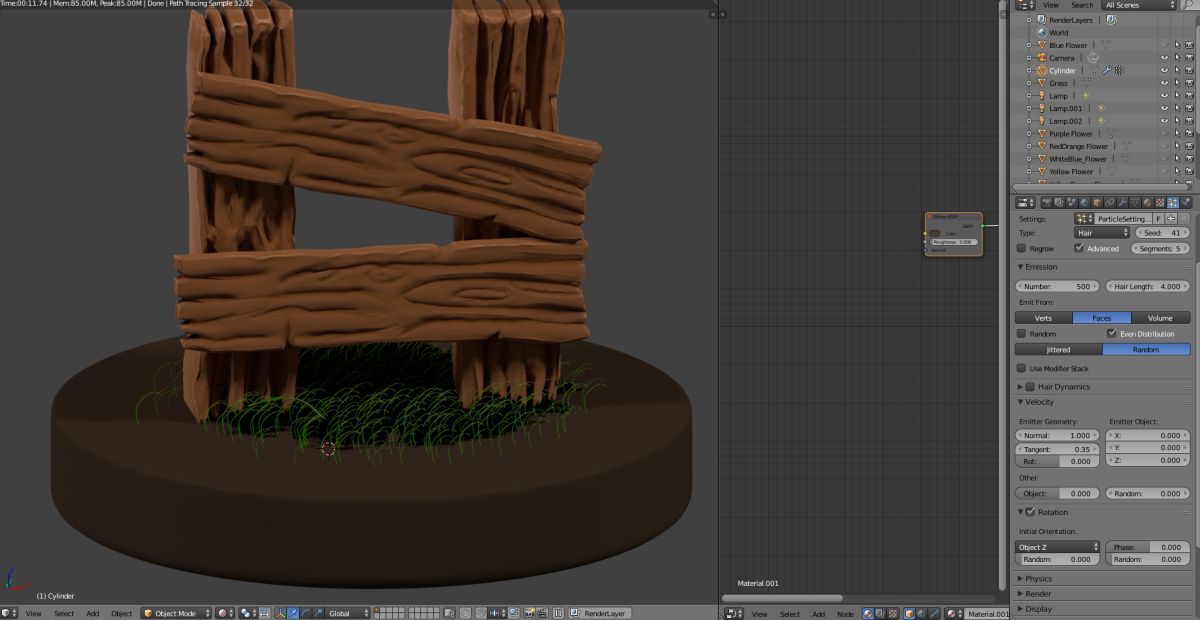The image size is (1200, 620).
Task: Toggle the Hair Dynamics checkbox
Action: 1031,386
